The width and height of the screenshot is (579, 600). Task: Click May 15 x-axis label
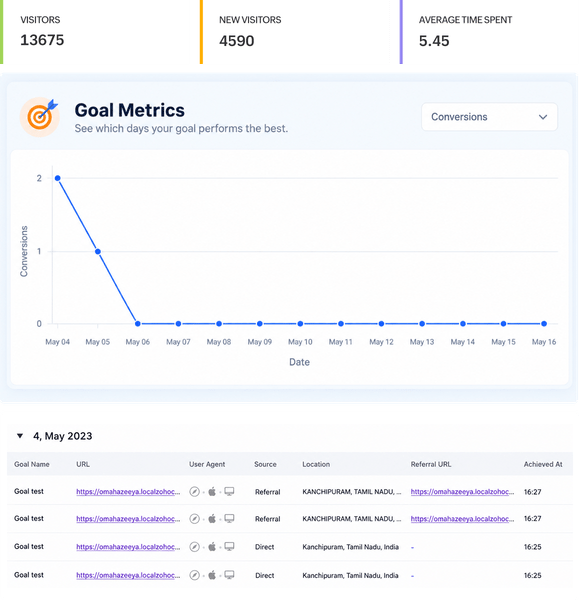[x=503, y=342]
